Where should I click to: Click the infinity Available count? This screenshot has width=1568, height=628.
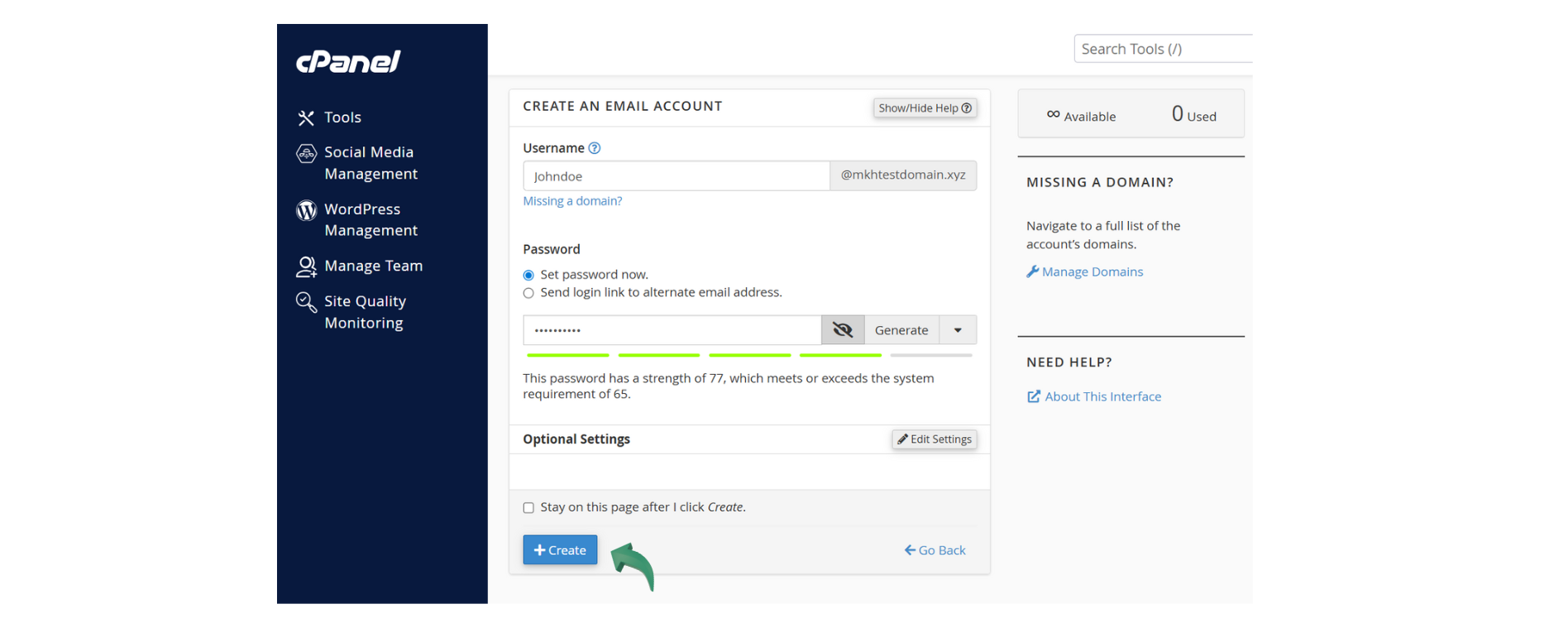[x=1081, y=116]
